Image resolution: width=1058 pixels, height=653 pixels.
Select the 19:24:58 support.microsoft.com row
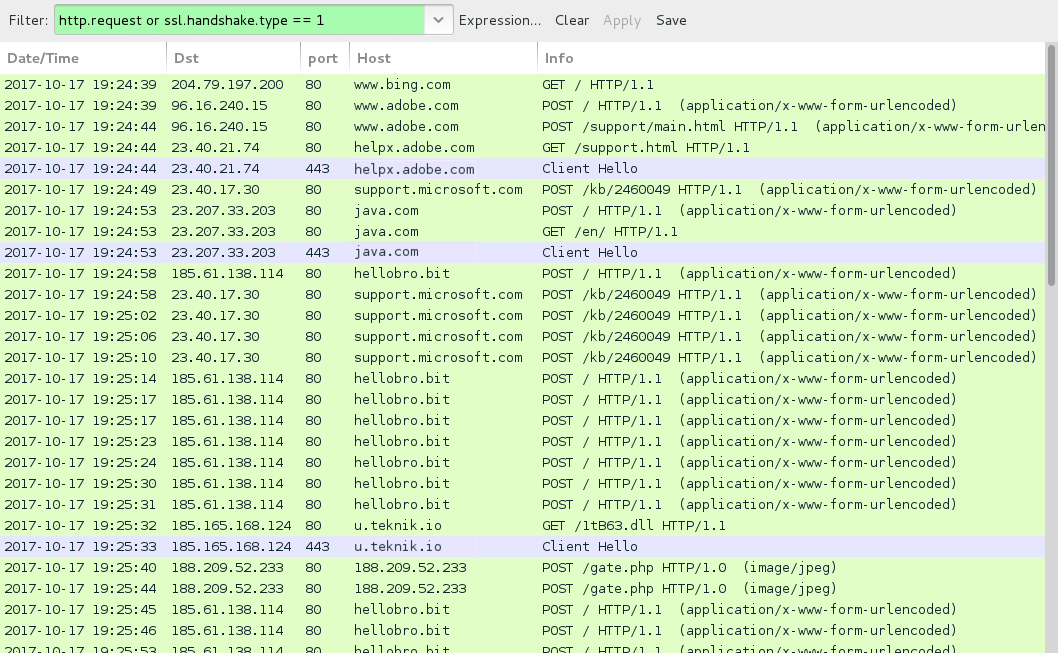(x=522, y=294)
